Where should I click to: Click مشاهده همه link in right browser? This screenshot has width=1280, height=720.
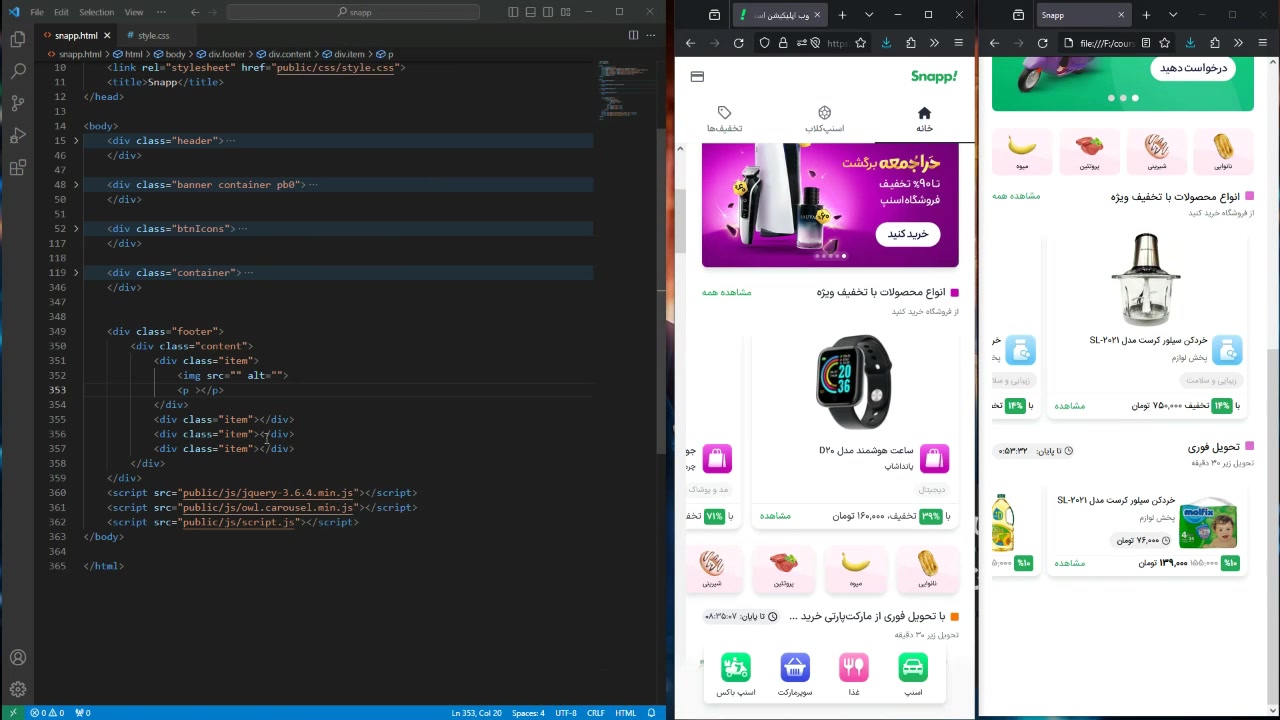[x=1016, y=196]
